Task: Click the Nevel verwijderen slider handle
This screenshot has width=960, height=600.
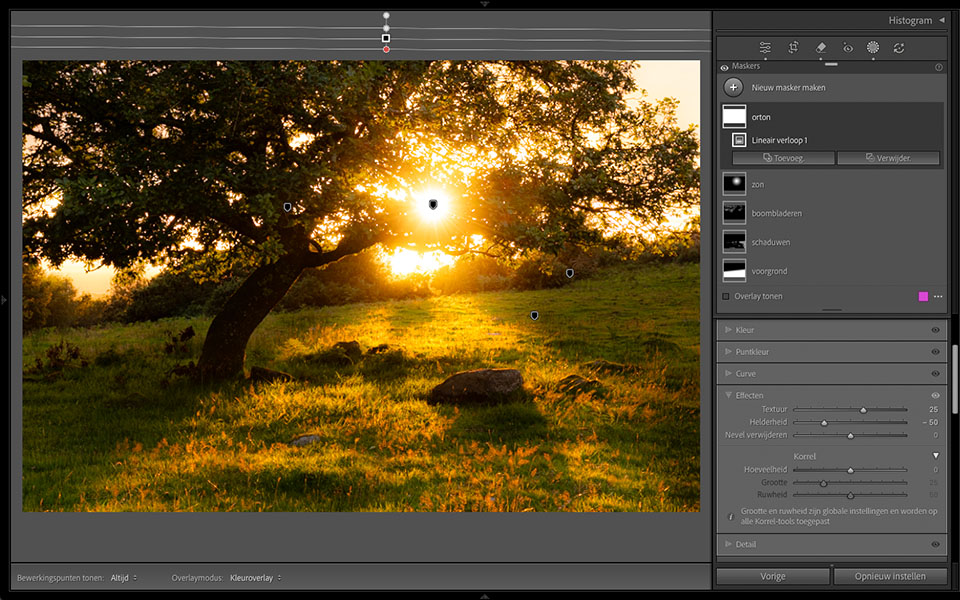Action: click(850, 436)
